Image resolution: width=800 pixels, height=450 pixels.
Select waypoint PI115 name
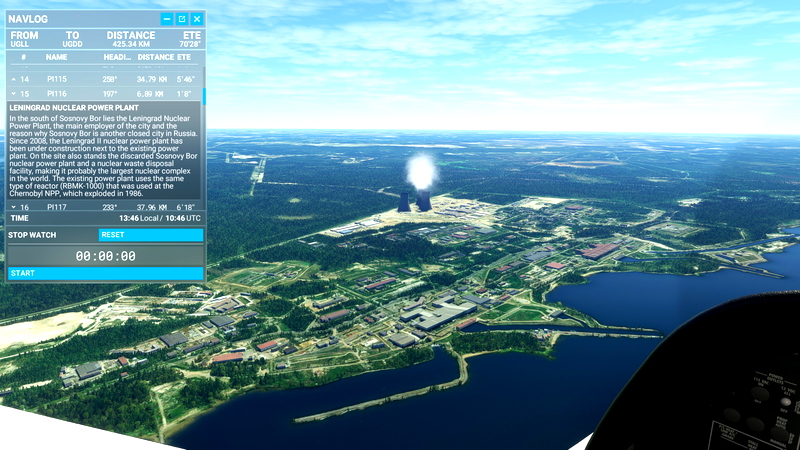57,79
